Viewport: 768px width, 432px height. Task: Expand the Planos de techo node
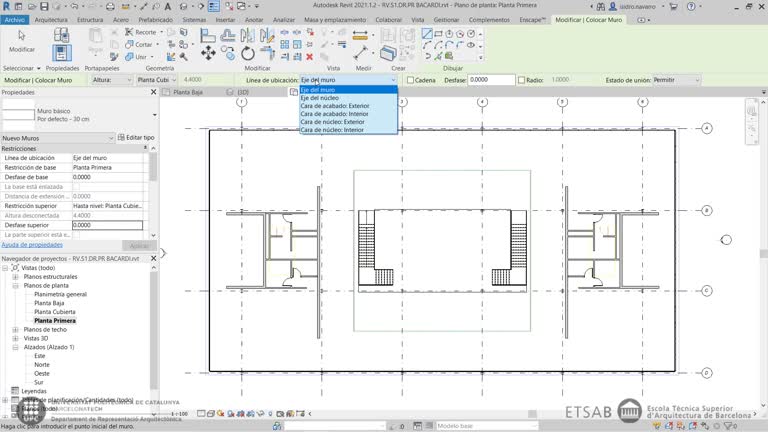coord(15,329)
